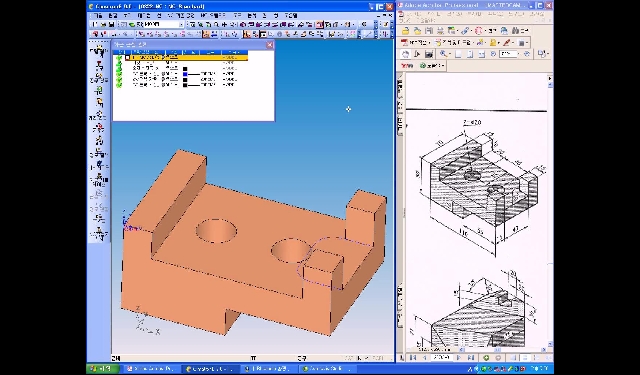Select the Snapshot camera tool in Acrobat
This screenshot has height=375, width=640.
coord(429,54)
